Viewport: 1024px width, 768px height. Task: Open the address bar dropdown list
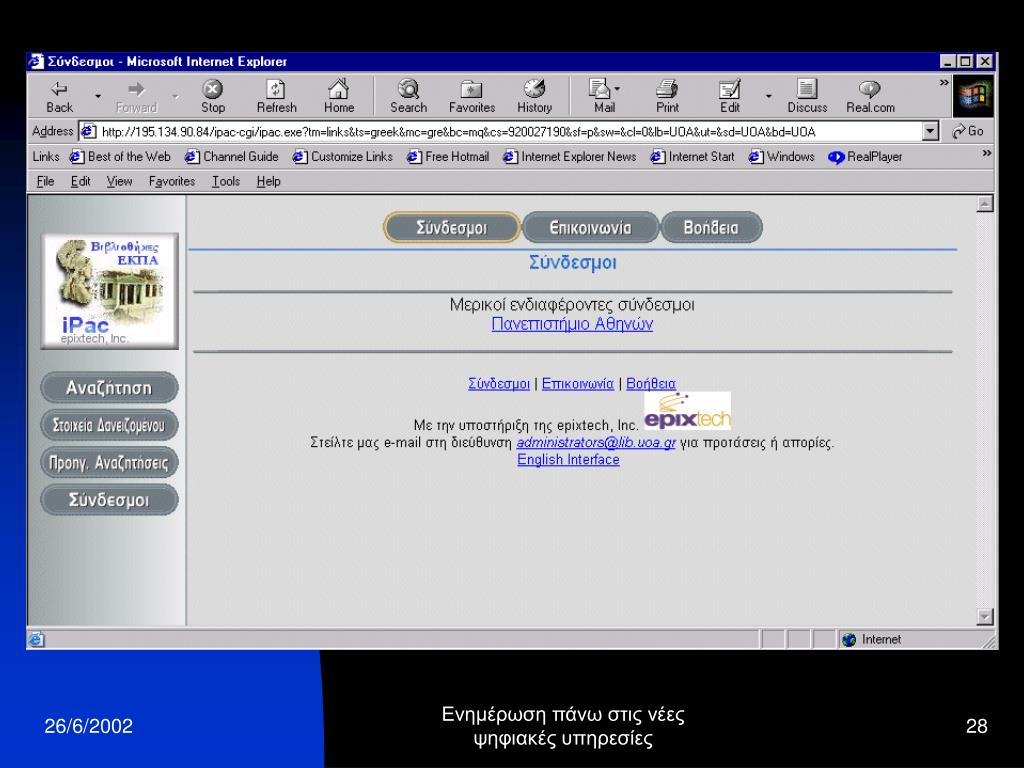(x=931, y=131)
